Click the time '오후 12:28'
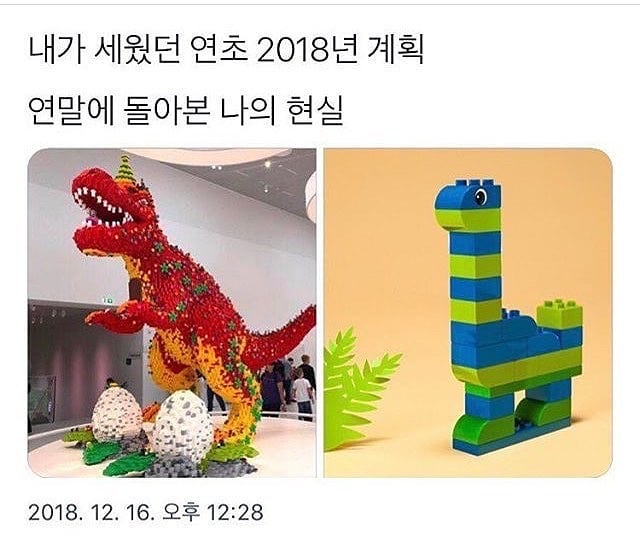 (213, 512)
